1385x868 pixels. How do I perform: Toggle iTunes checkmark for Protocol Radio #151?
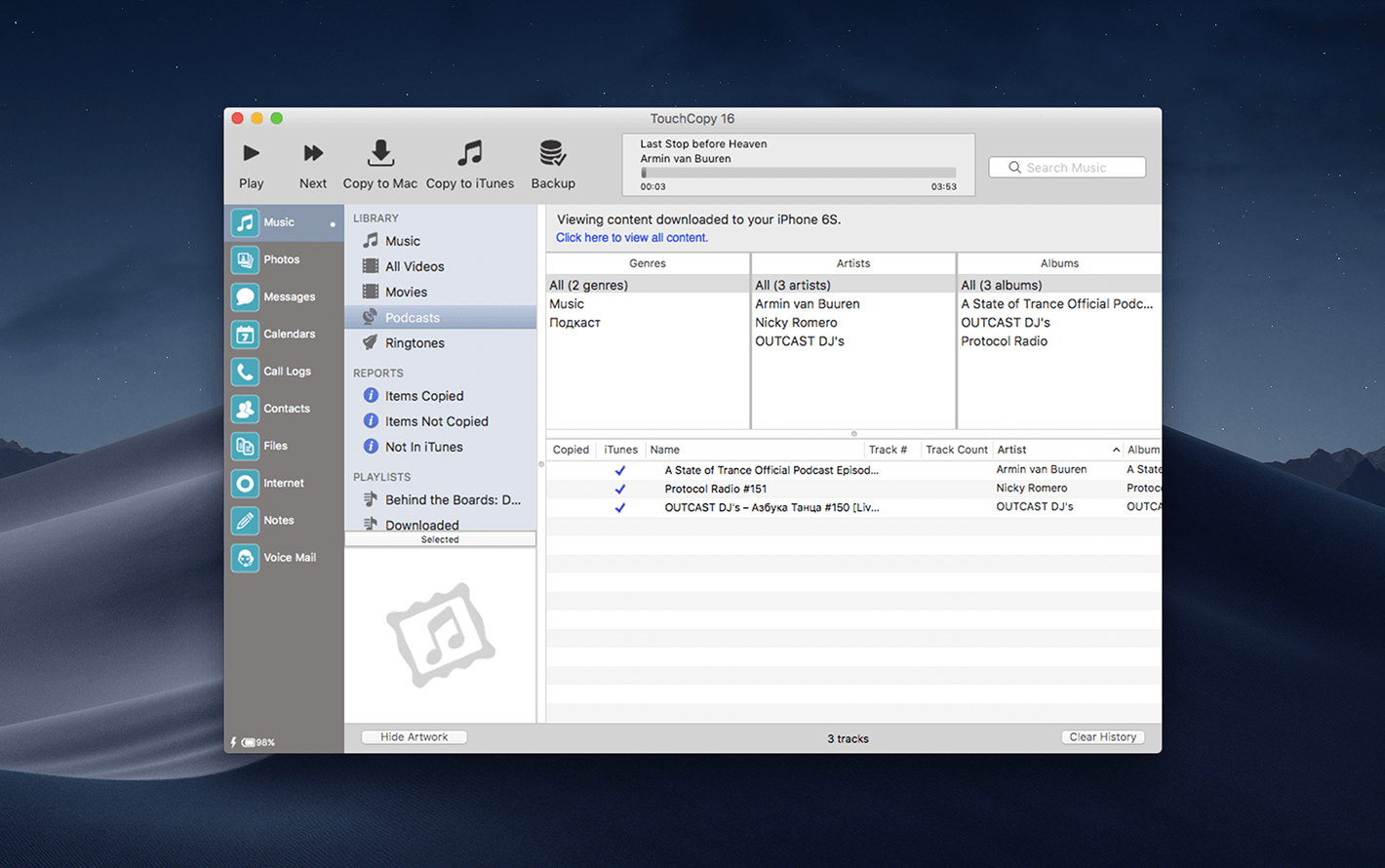tap(619, 489)
